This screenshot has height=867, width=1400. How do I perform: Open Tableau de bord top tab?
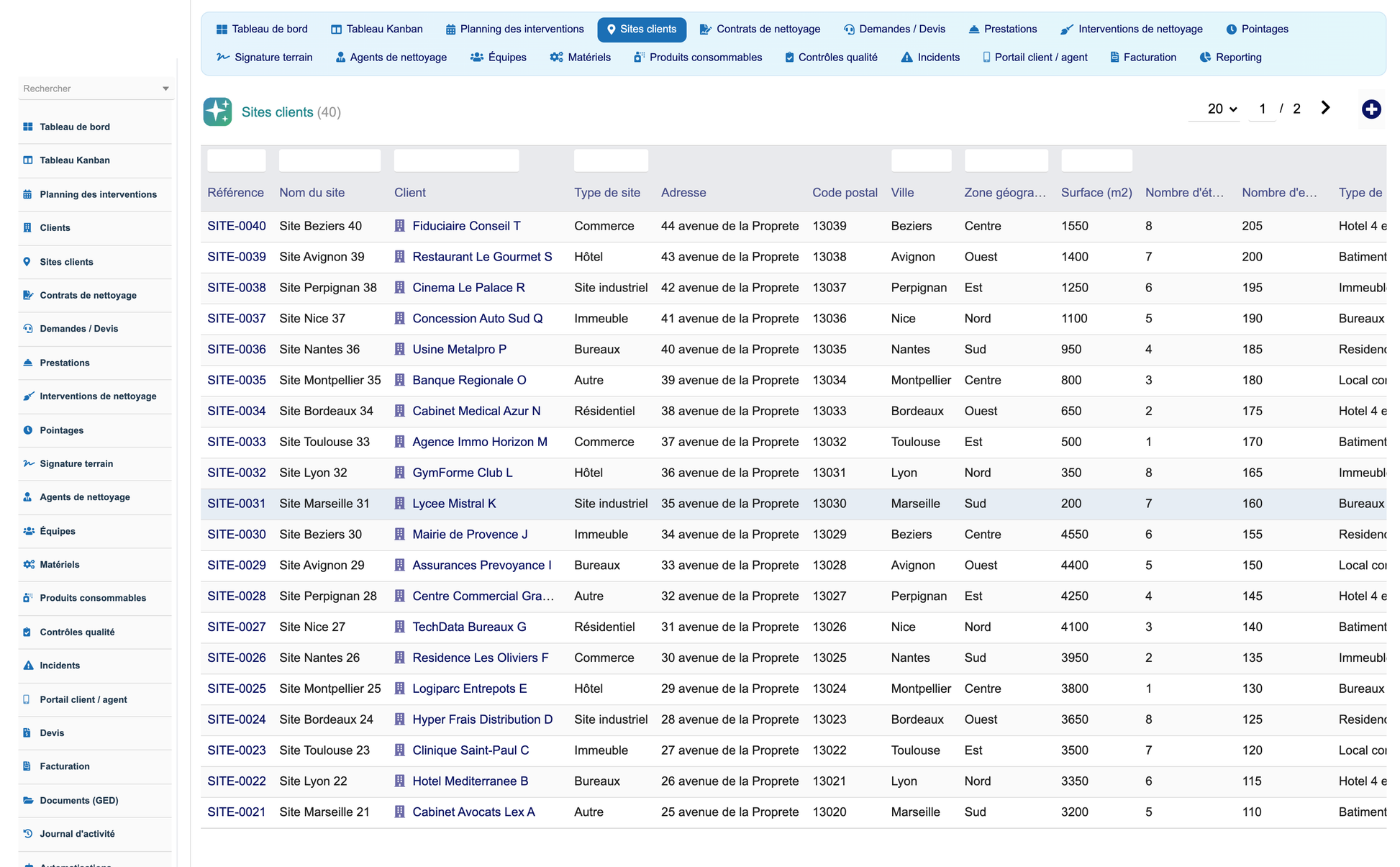(262, 29)
